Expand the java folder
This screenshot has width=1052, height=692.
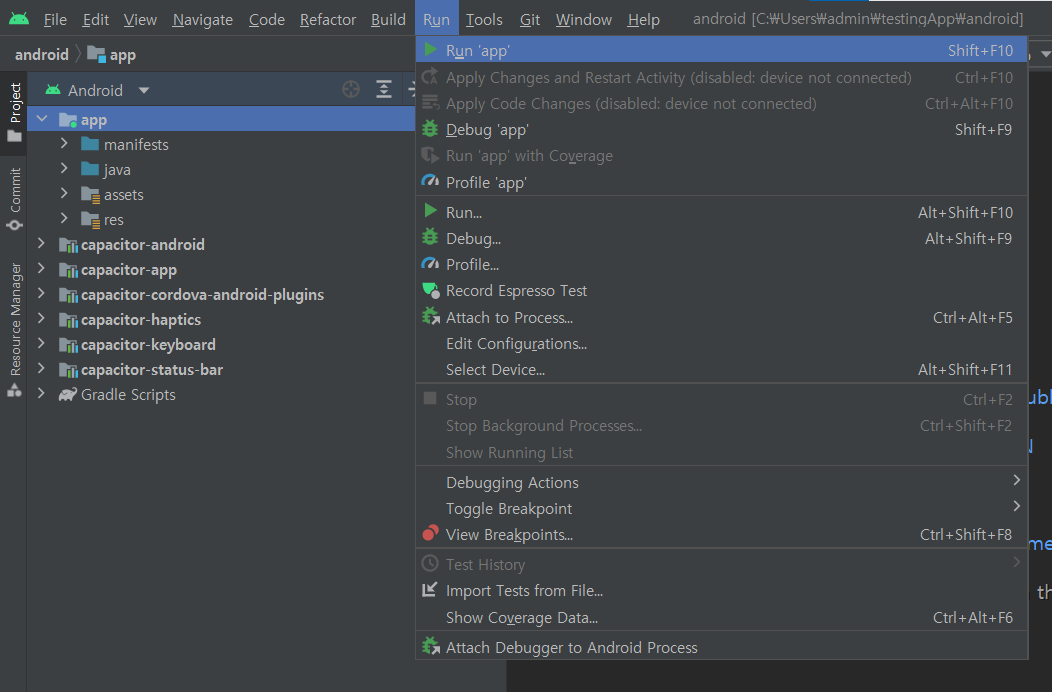tap(64, 168)
